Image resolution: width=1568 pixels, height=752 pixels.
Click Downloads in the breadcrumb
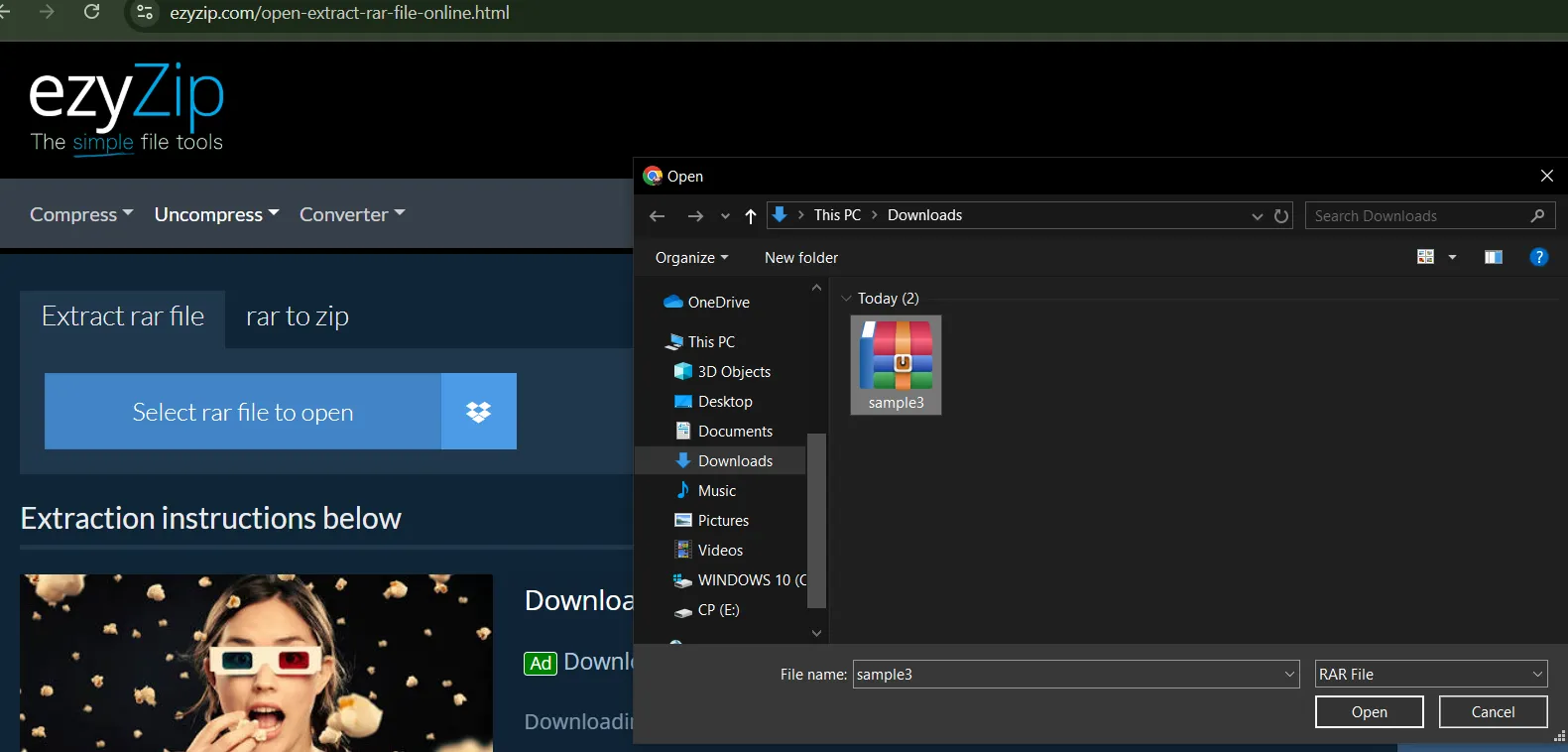coord(924,214)
